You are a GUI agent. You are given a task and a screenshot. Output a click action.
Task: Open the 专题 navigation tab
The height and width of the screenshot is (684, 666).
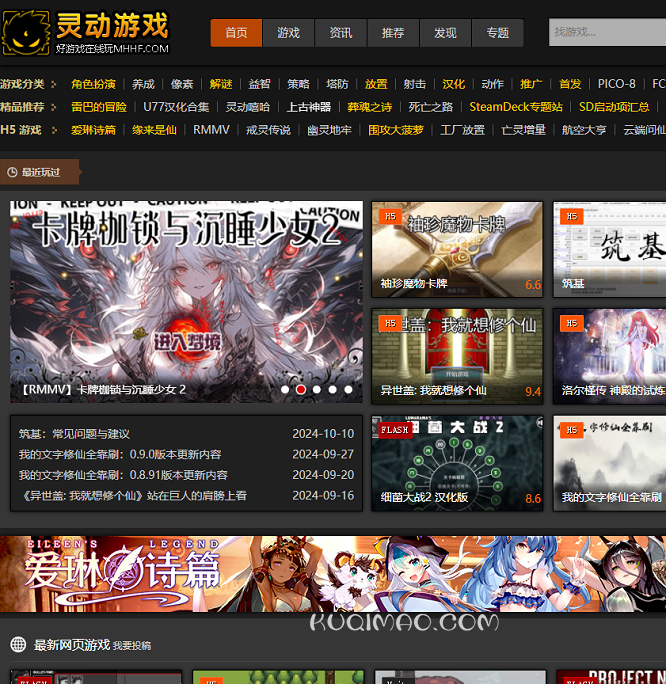(x=498, y=33)
